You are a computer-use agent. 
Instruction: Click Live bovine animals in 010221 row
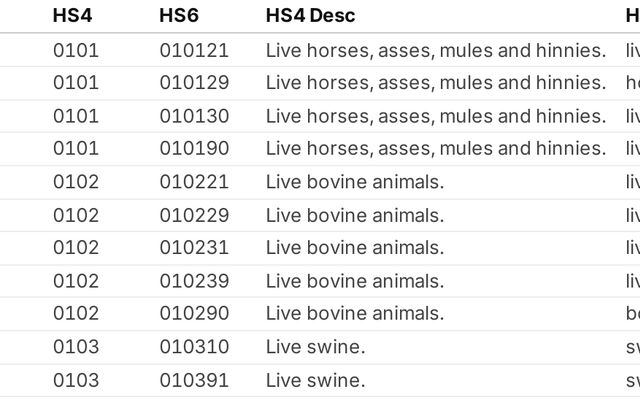tap(355, 182)
